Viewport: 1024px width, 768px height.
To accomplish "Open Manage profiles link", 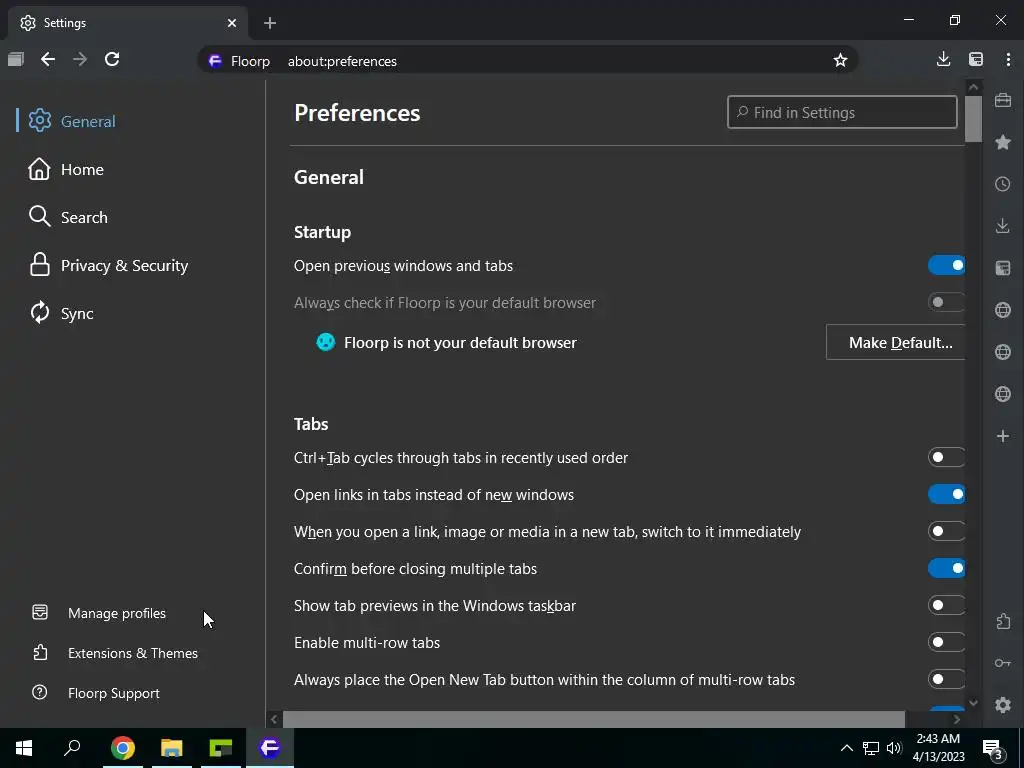I will click(99, 613).
